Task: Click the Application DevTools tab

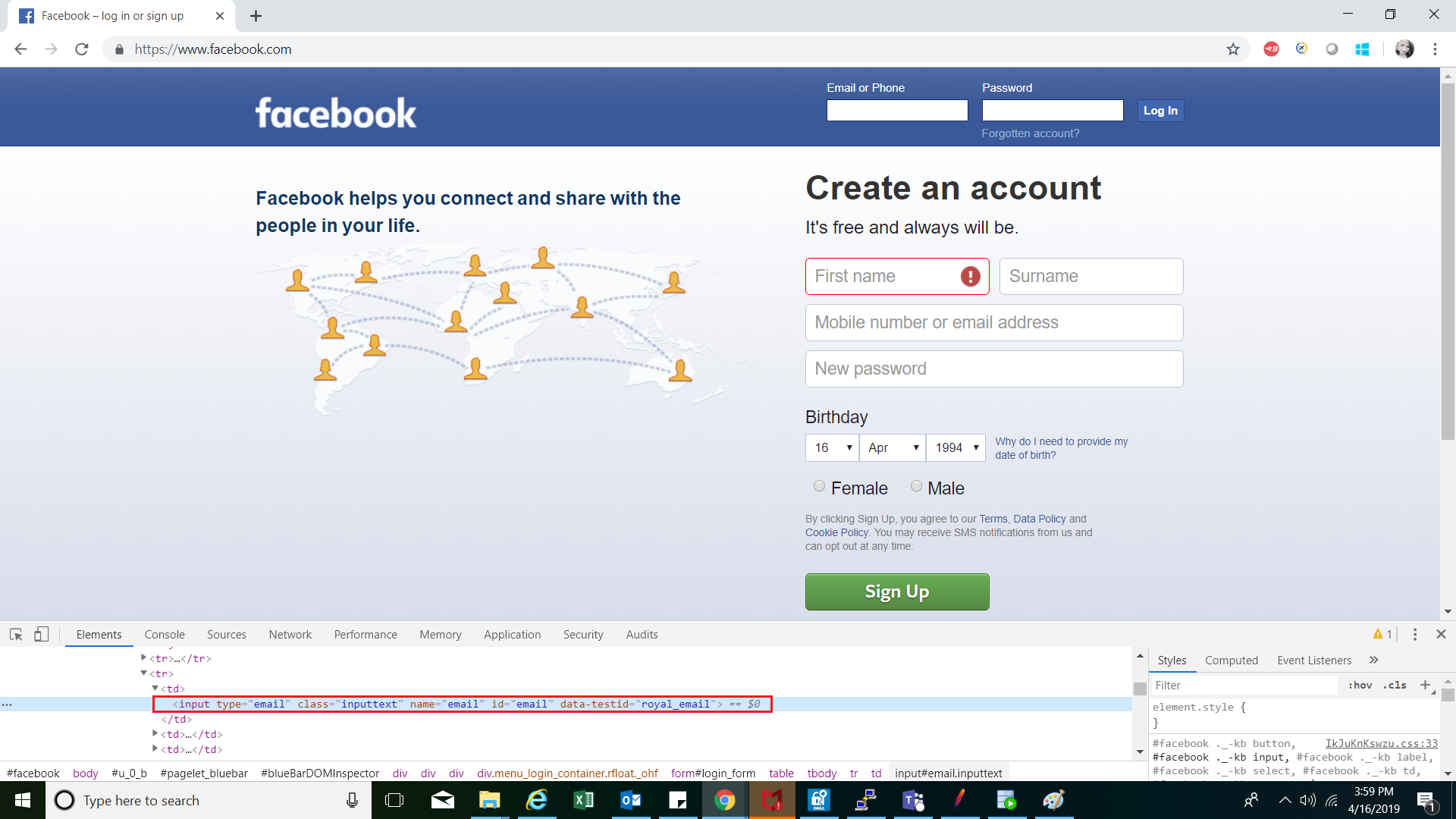Action: pyautogui.click(x=512, y=634)
